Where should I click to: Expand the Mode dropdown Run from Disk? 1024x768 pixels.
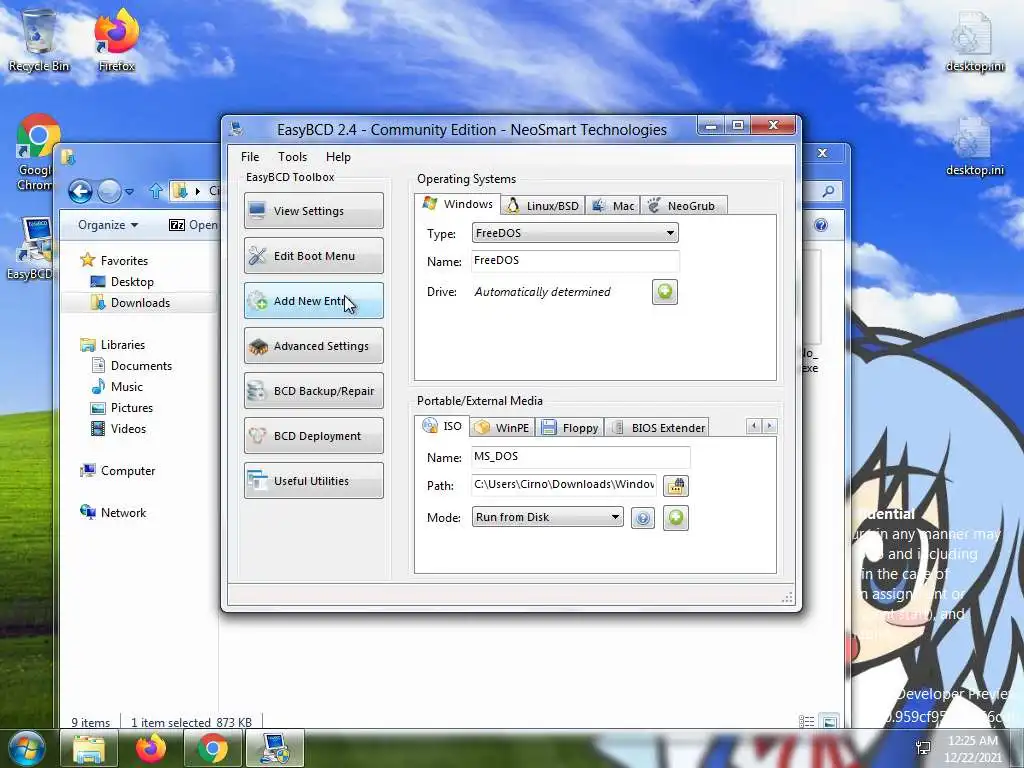point(547,517)
